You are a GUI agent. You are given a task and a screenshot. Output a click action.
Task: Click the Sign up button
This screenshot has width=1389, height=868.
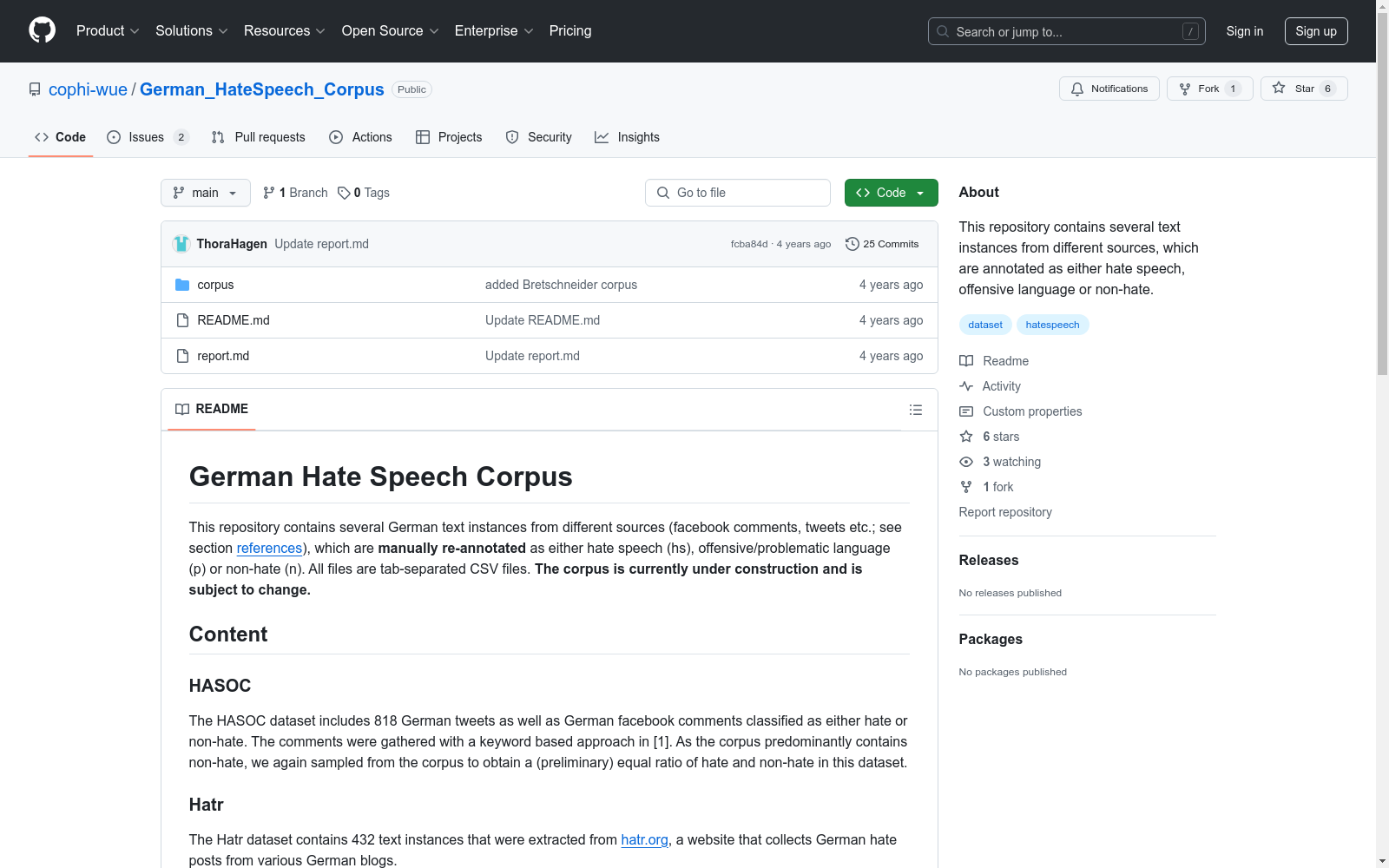(x=1316, y=31)
